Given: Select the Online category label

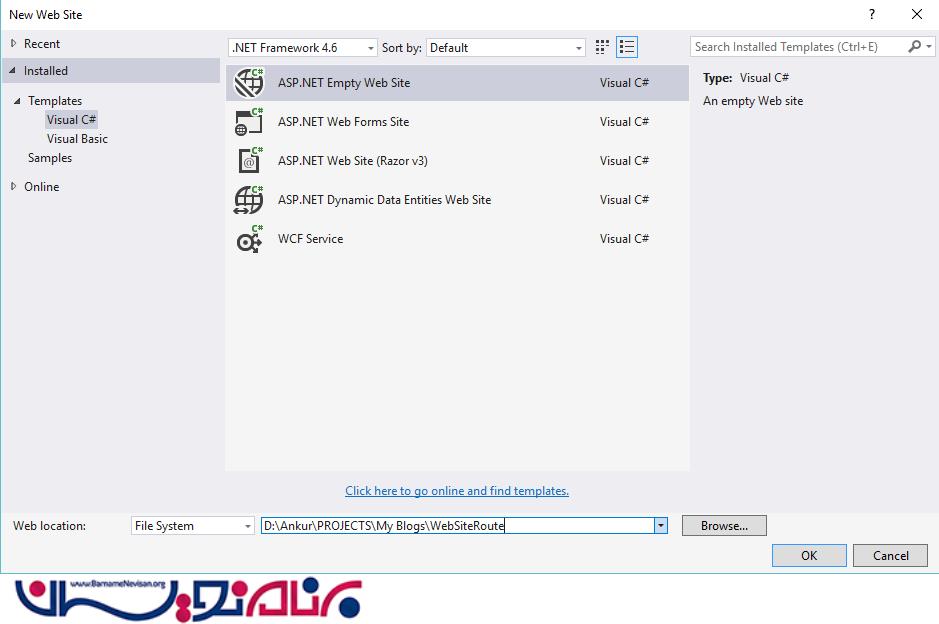Looking at the screenshot, I should point(42,187).
